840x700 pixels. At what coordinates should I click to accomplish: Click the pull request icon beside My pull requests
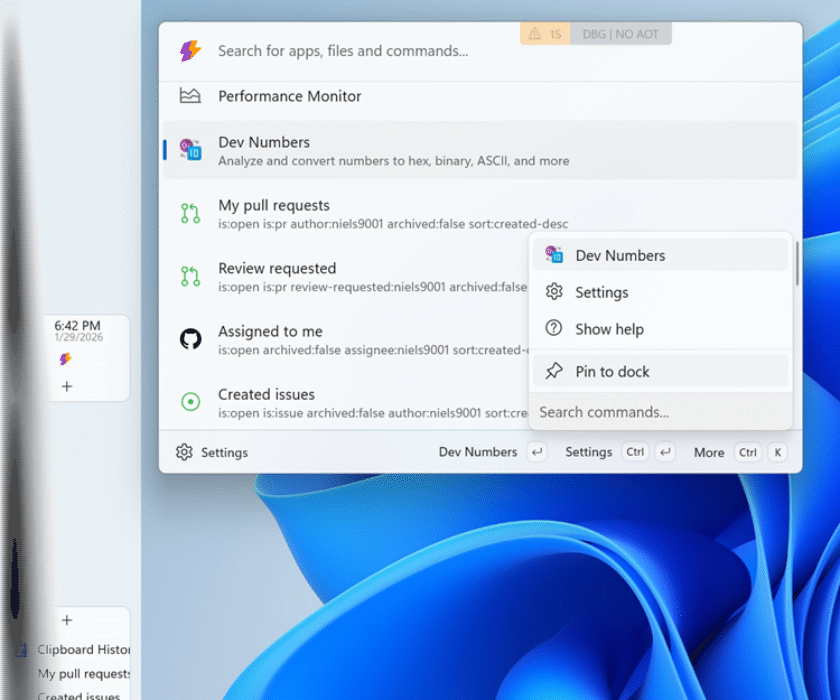click(x=190, y=213)
